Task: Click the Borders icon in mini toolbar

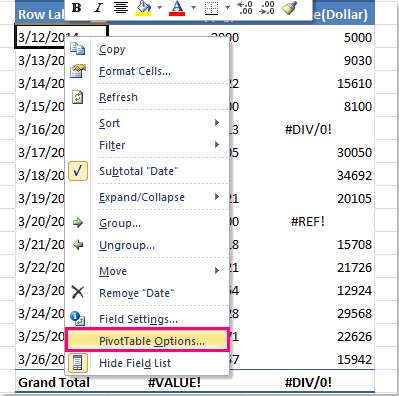Action: pyautogui.click(x=211, y=8)
